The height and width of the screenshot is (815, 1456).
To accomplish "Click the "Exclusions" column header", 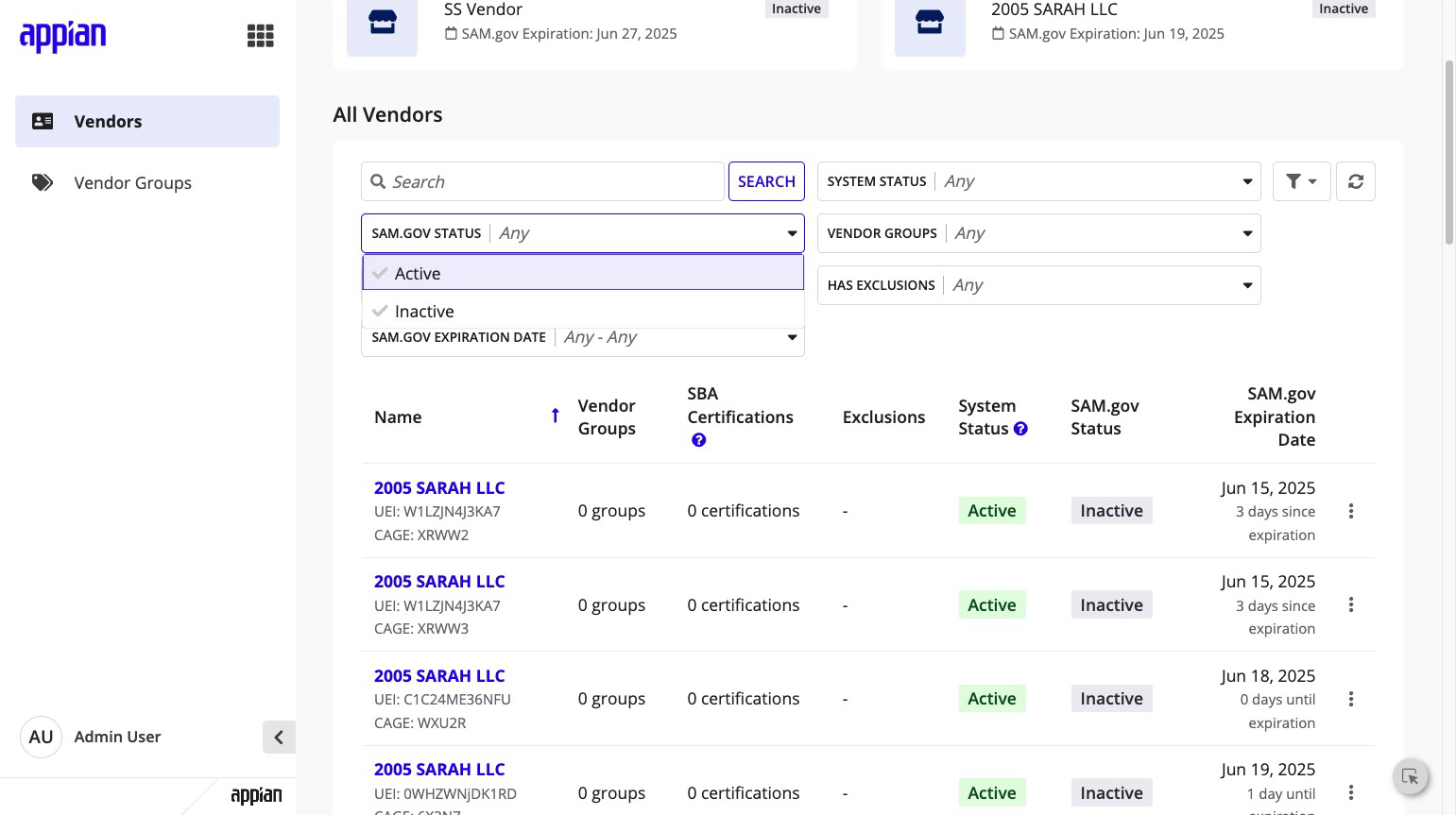I will [884, 416].
